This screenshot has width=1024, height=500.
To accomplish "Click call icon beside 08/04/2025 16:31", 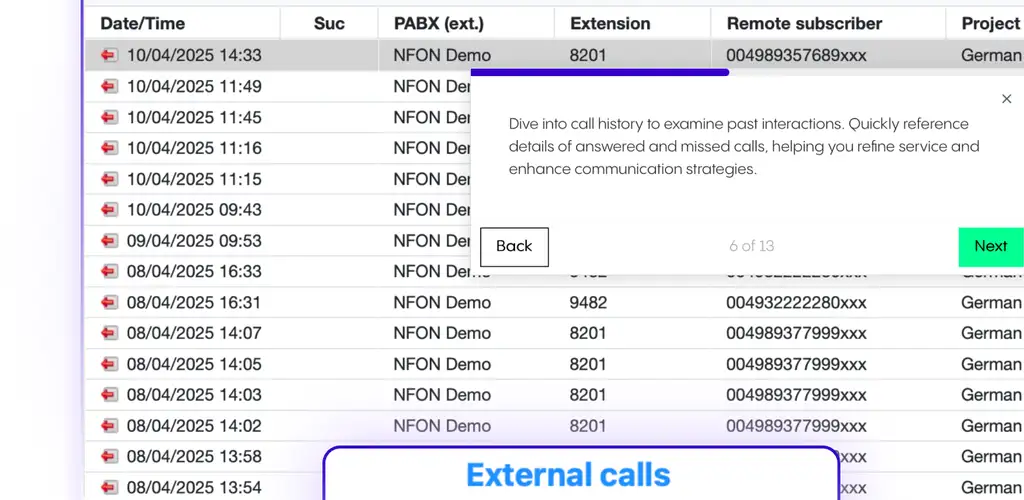I will [109, 303].
